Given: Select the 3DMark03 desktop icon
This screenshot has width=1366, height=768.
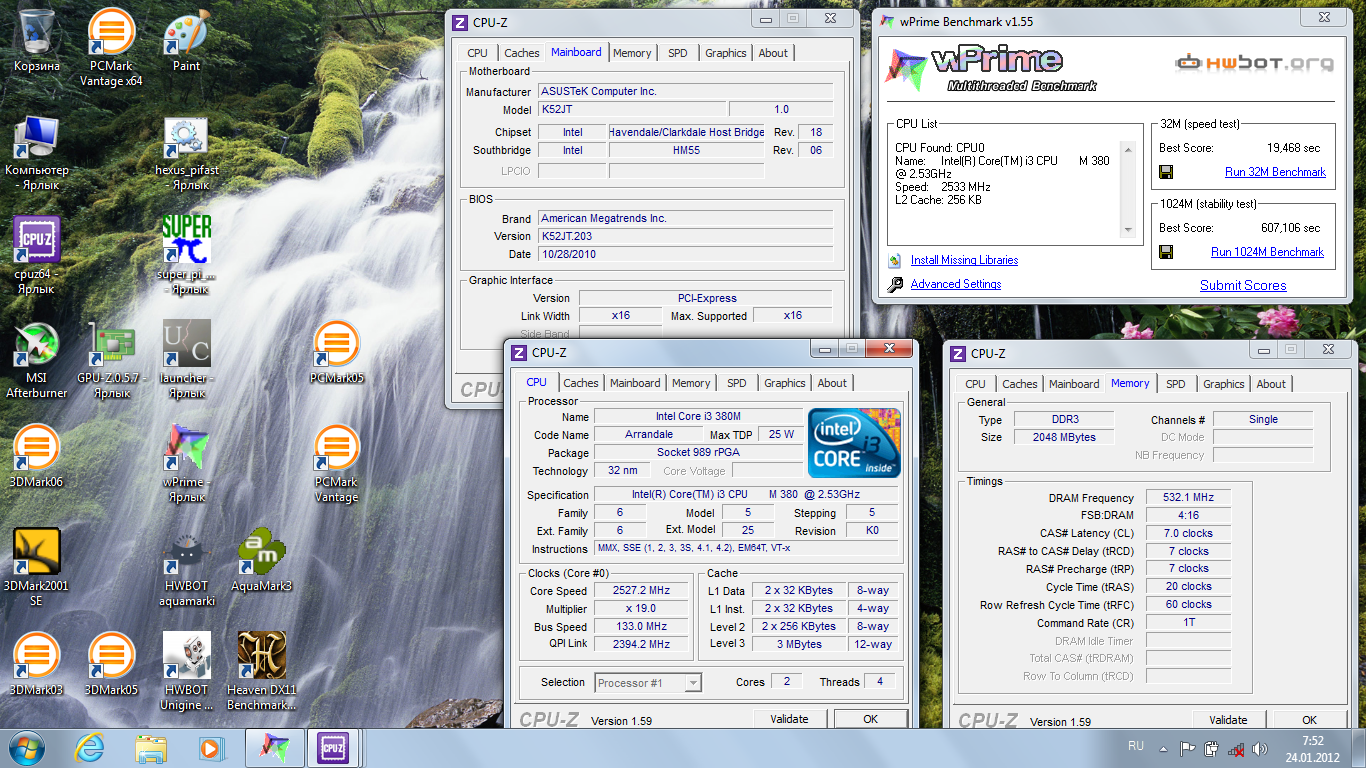Looking at the screenshot, I should coord(37,665).
